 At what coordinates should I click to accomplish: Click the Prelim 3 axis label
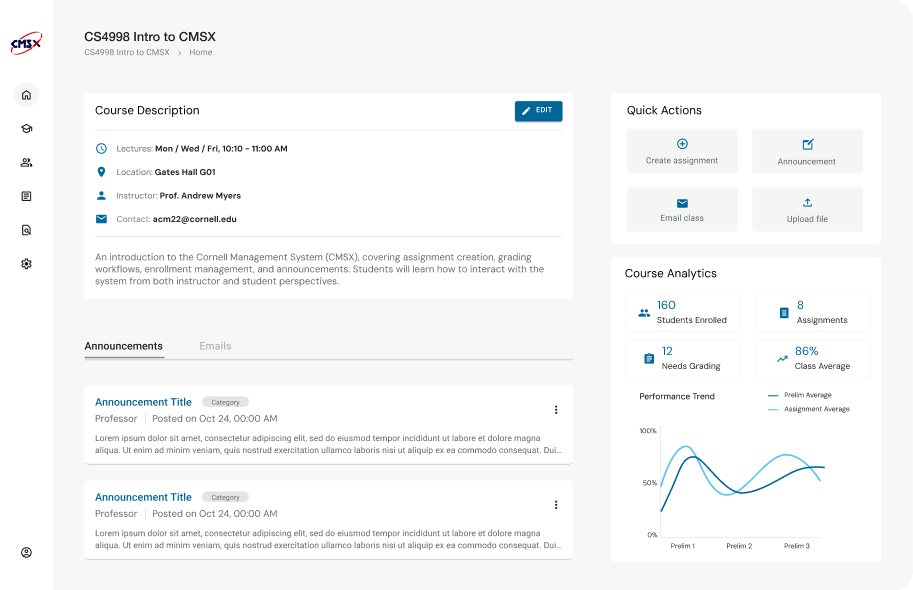tap(797, 546)
